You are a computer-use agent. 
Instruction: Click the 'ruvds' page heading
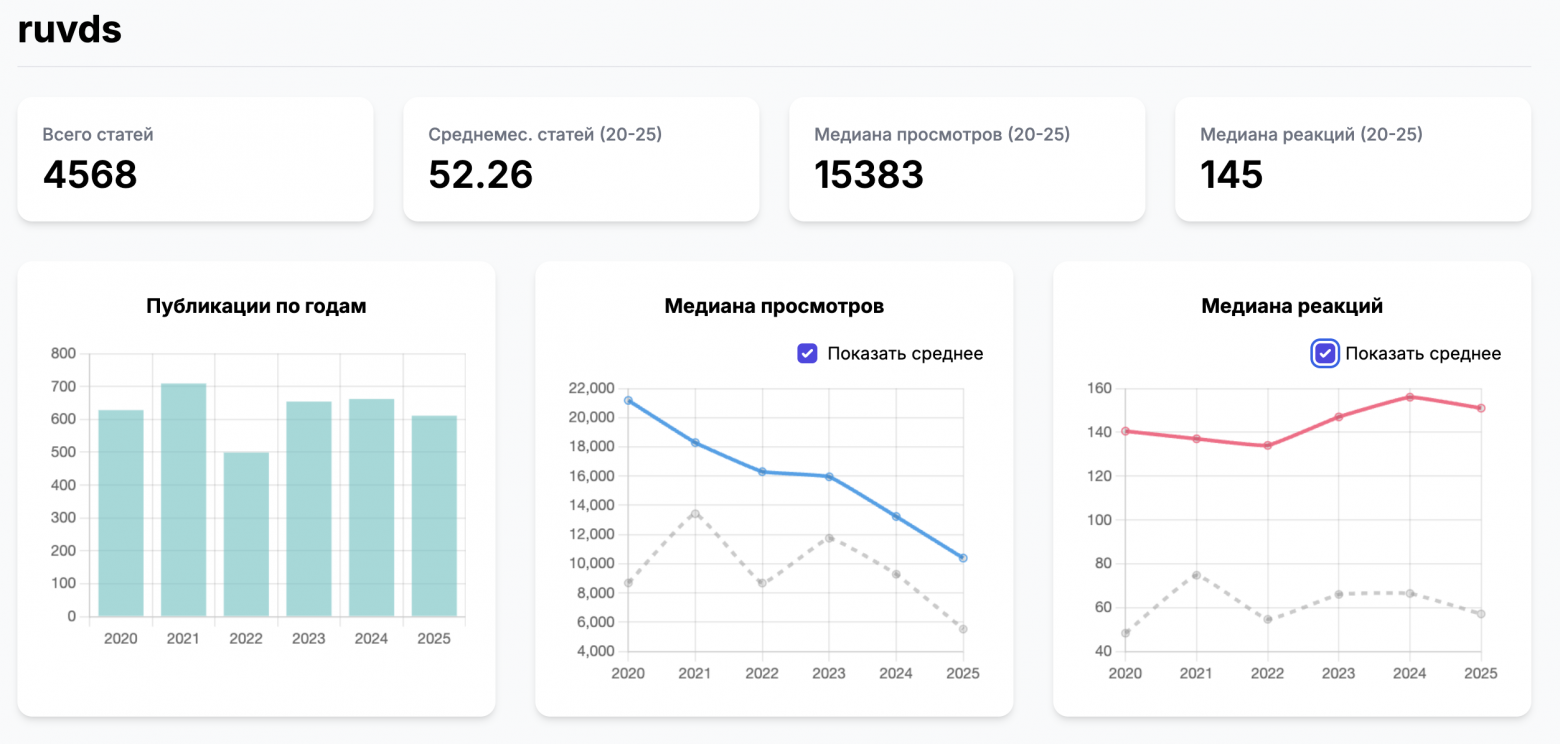(70, 30)
